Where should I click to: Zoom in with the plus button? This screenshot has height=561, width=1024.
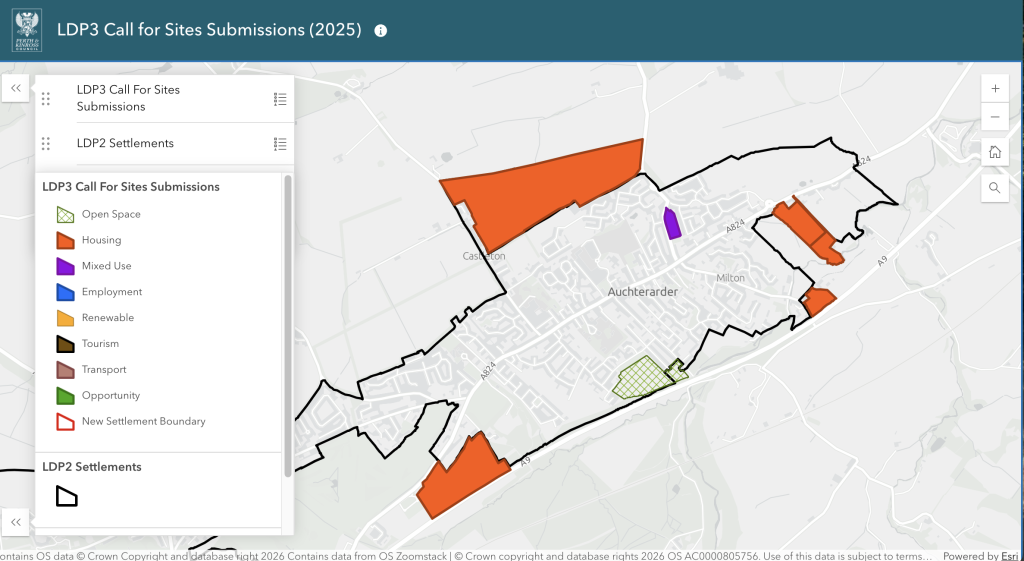coord(994,88)
